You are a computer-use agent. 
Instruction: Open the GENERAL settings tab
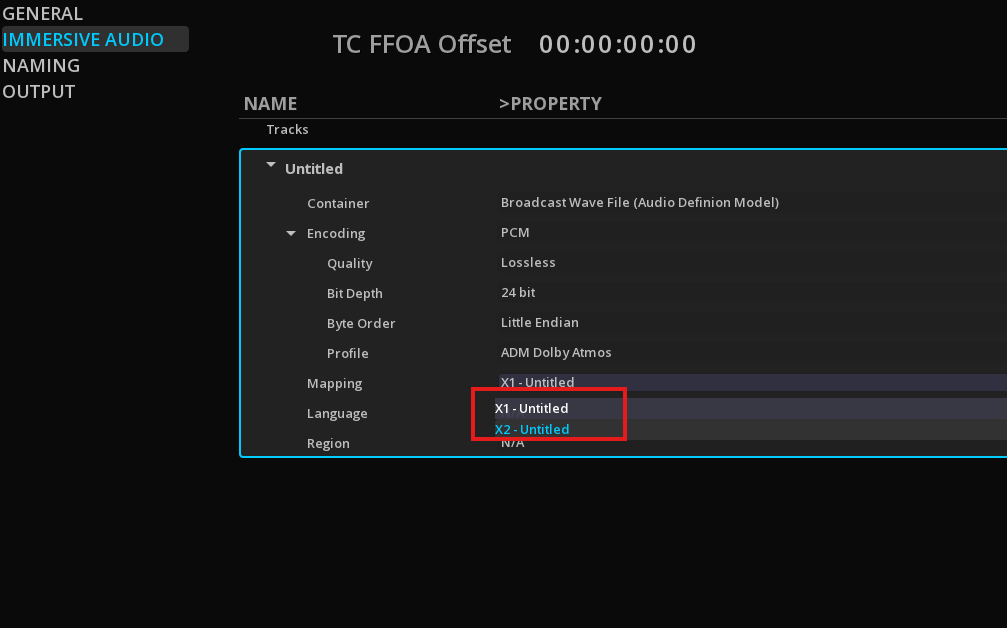43,14
